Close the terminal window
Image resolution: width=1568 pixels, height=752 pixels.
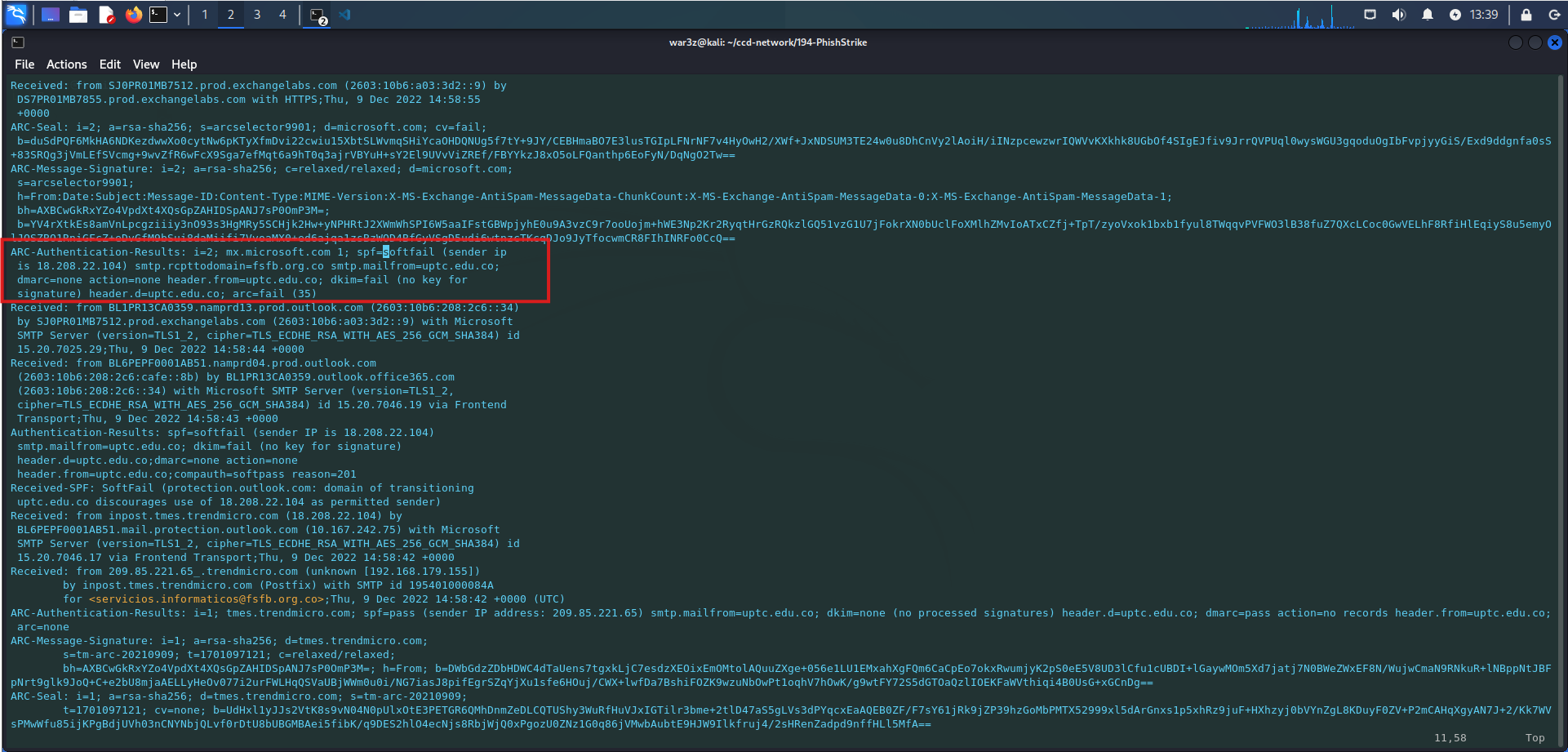pos(1555,42)
